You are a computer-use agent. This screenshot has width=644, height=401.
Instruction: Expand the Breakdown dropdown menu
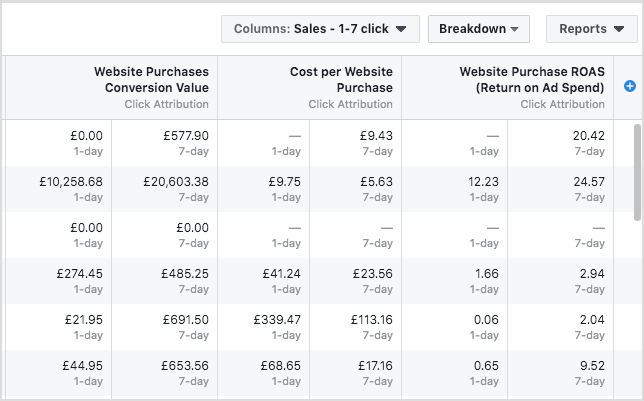coord(478,29)
